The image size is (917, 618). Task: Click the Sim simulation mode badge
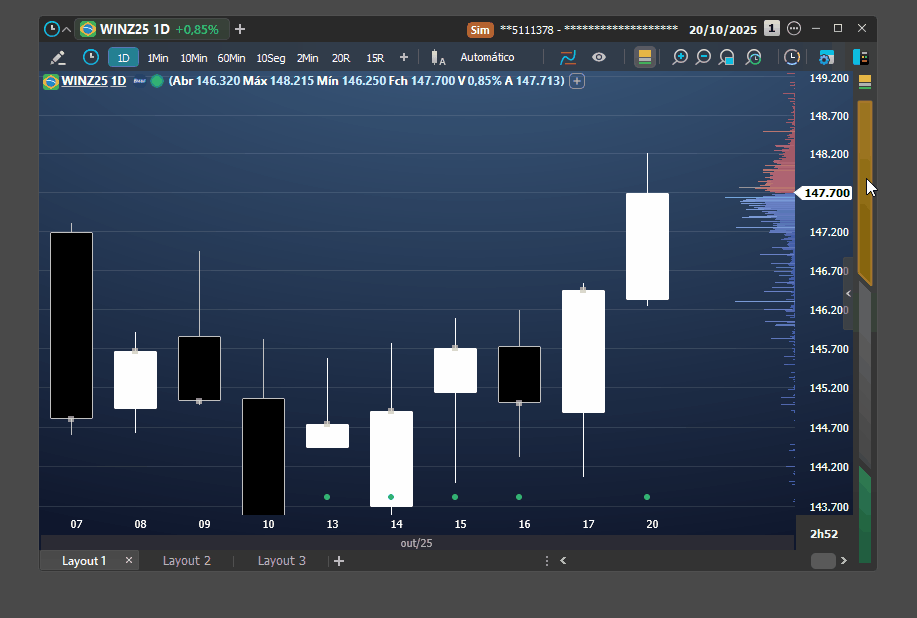point(480,29)
